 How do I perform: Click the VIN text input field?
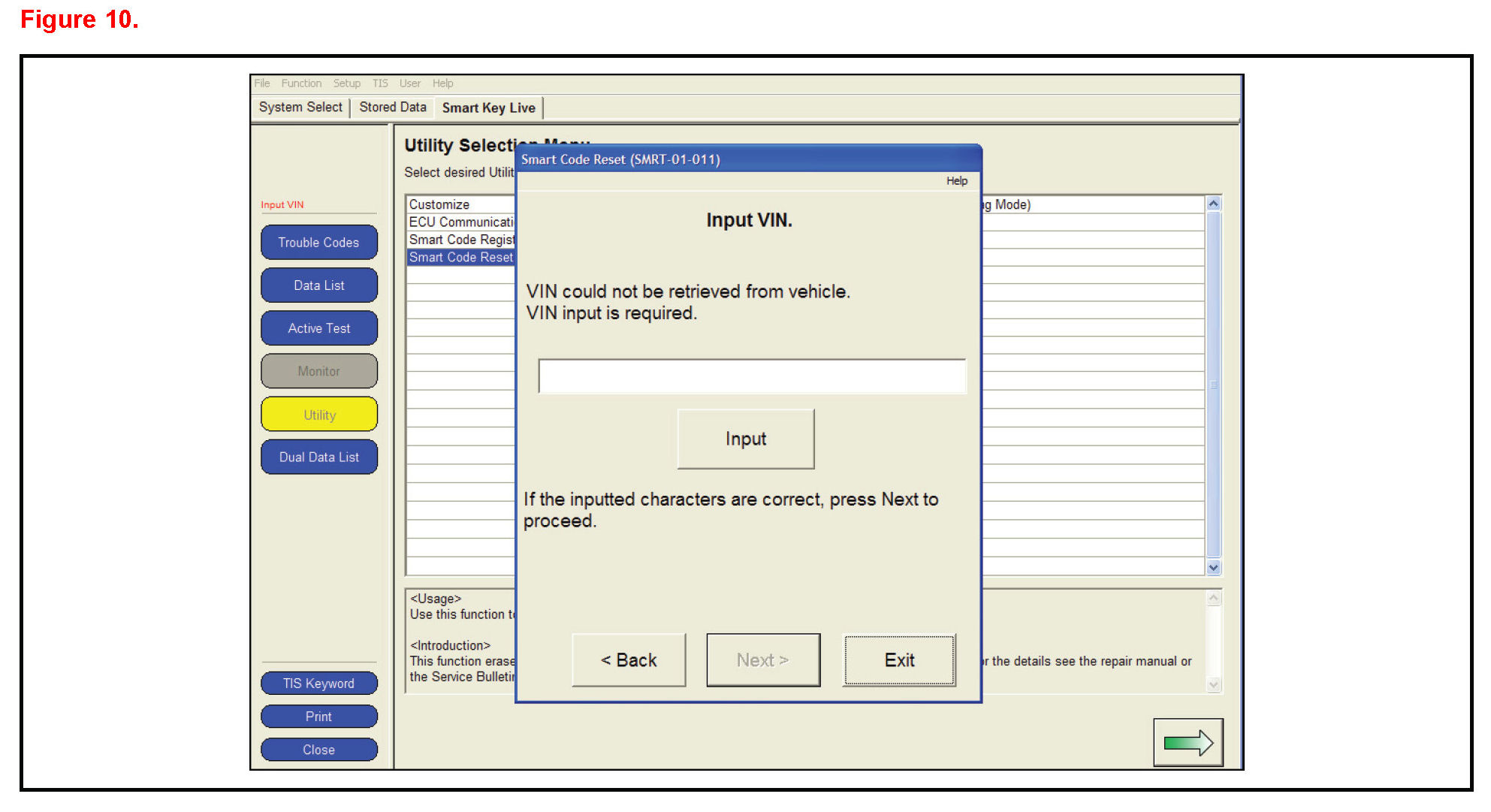tap(751, 376)
